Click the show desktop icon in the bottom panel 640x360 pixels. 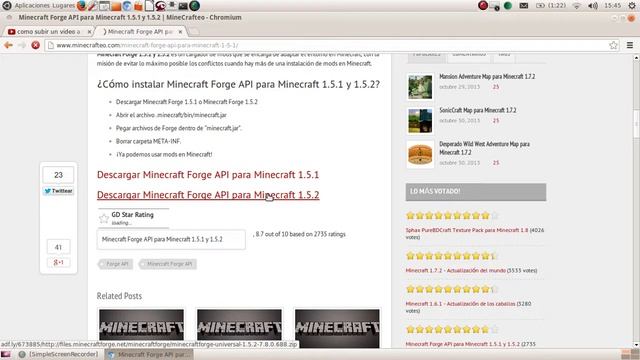6,354
